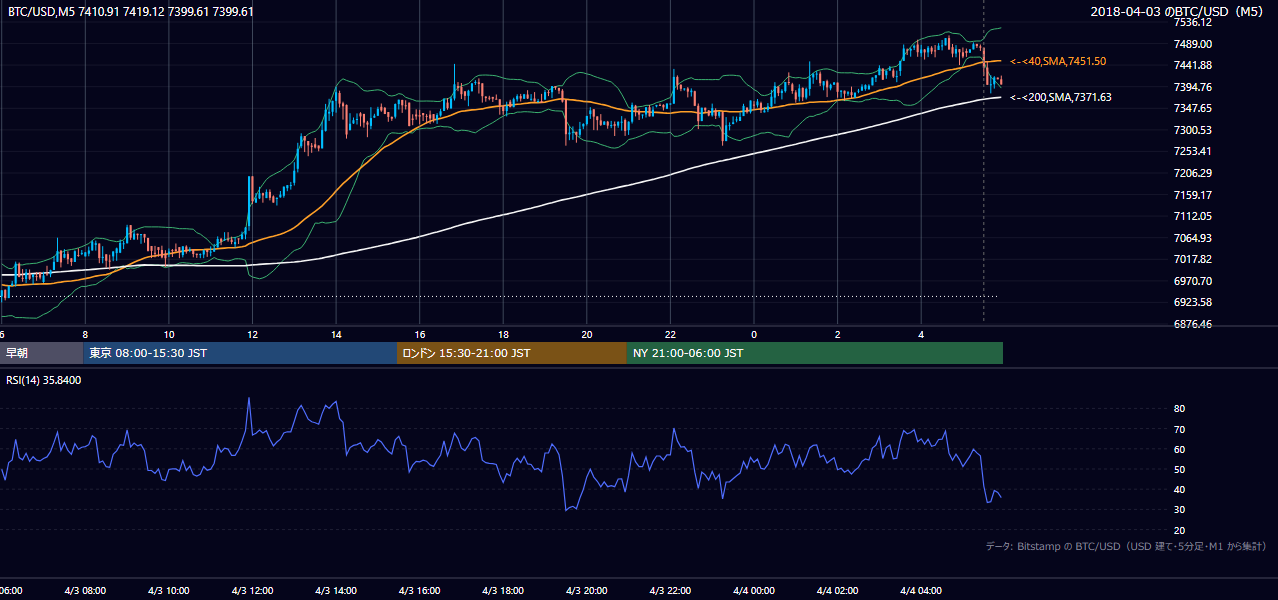Click price axis value 6923.58
Image resolution: width=1278 pixels, height=600 pixels.
click(1193, 302)
